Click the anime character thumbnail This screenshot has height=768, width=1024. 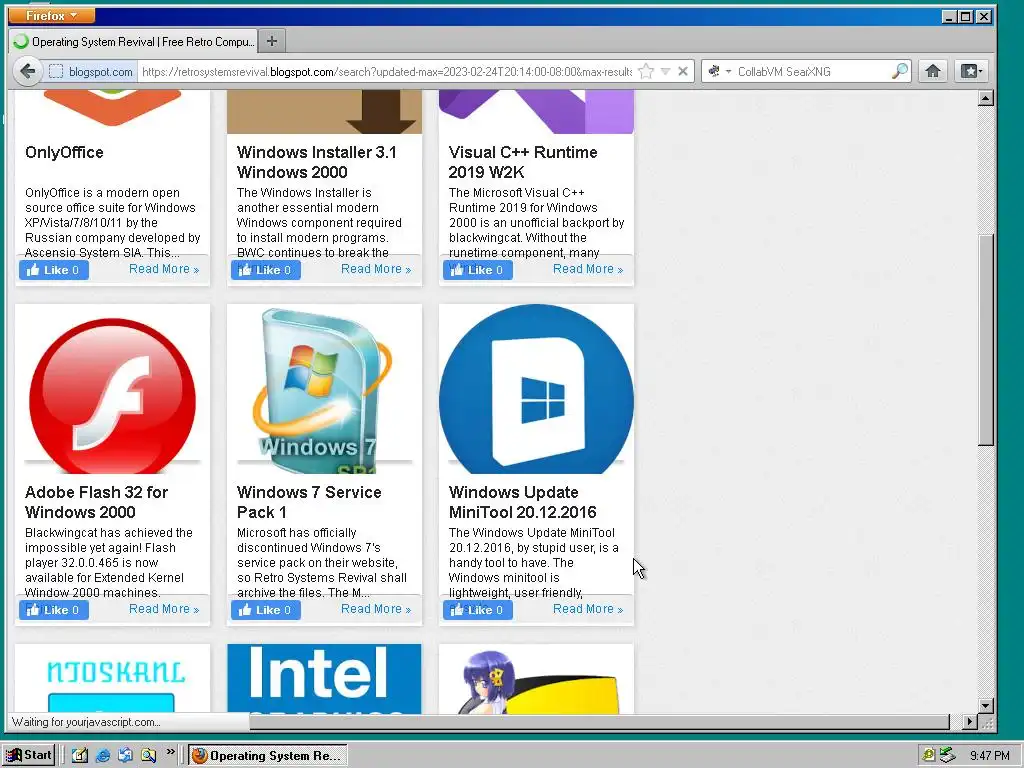click(x=536, y=679)
